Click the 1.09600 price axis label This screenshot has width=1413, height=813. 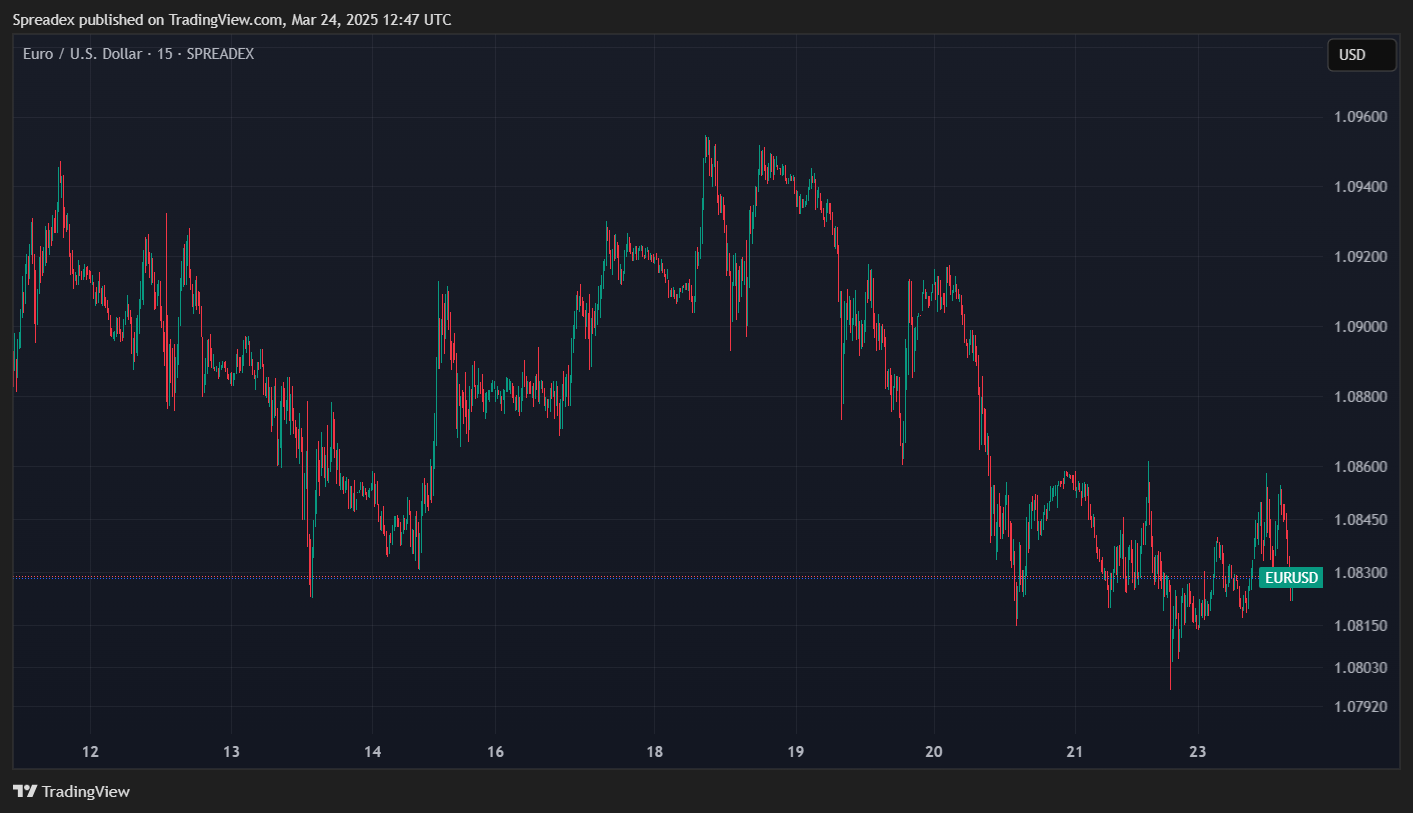click(x=1361, y=117)
